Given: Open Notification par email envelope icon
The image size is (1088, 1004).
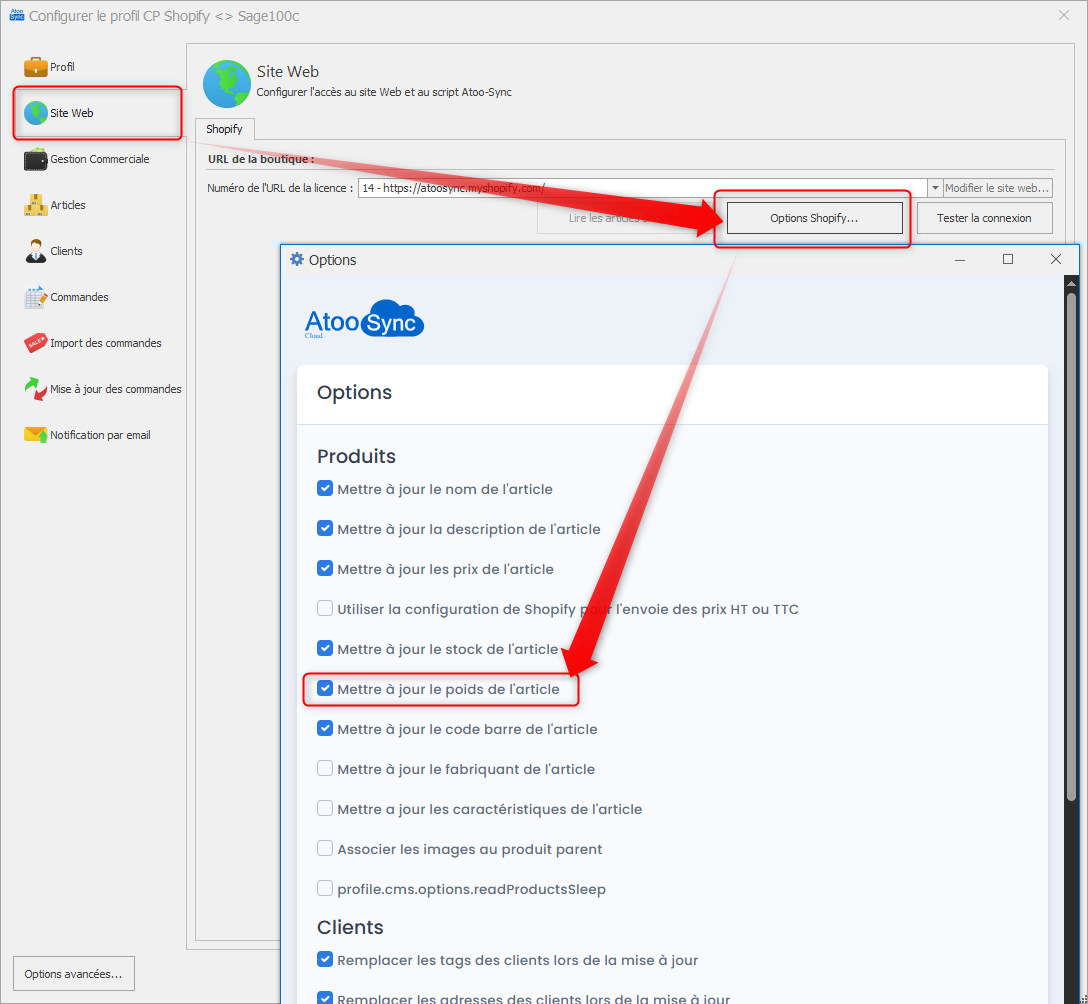Looking at the screenshot, I should (35, 435).
